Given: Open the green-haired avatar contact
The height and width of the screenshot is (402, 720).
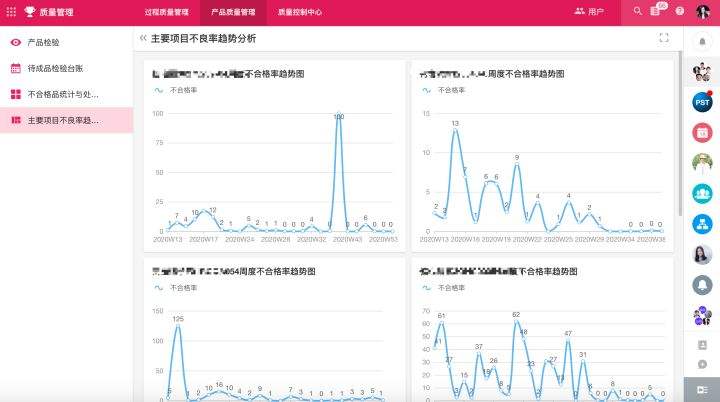Looking at the screenshot, I should point(702,163).
